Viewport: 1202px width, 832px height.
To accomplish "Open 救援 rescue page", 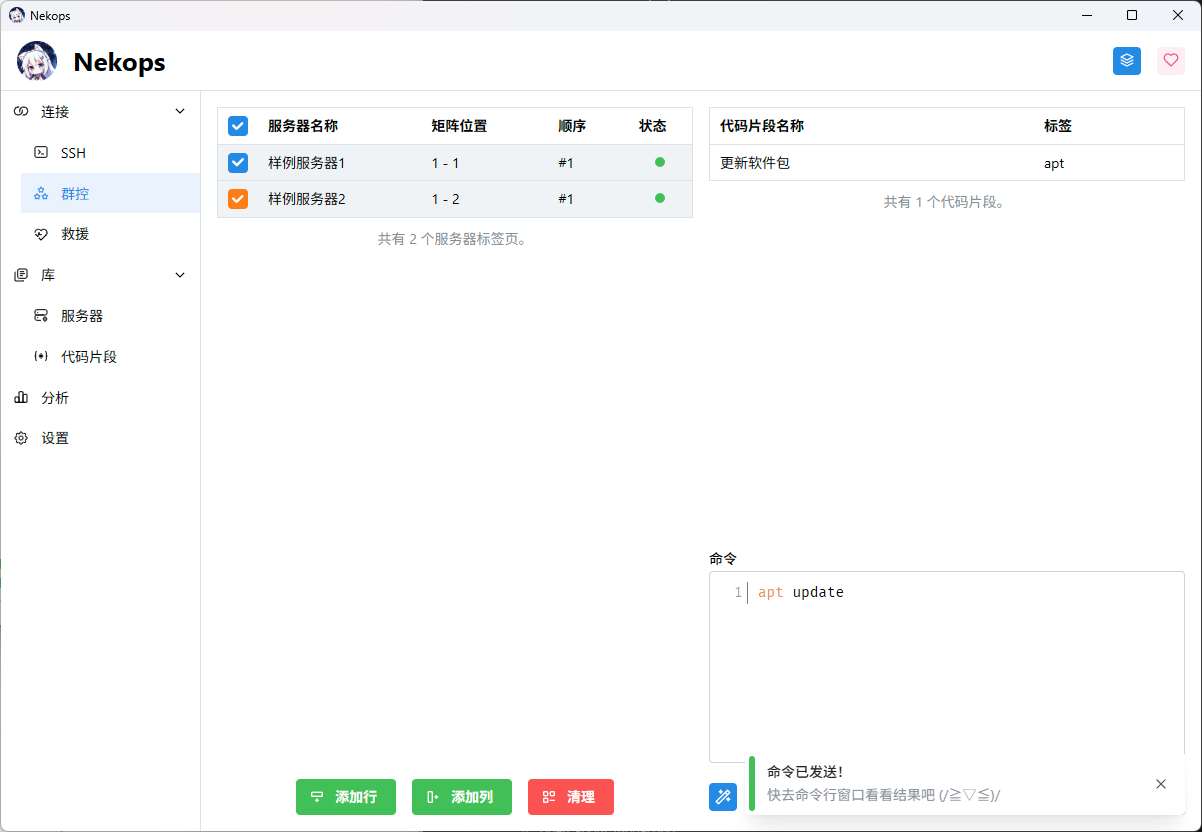I will point(75,234).
